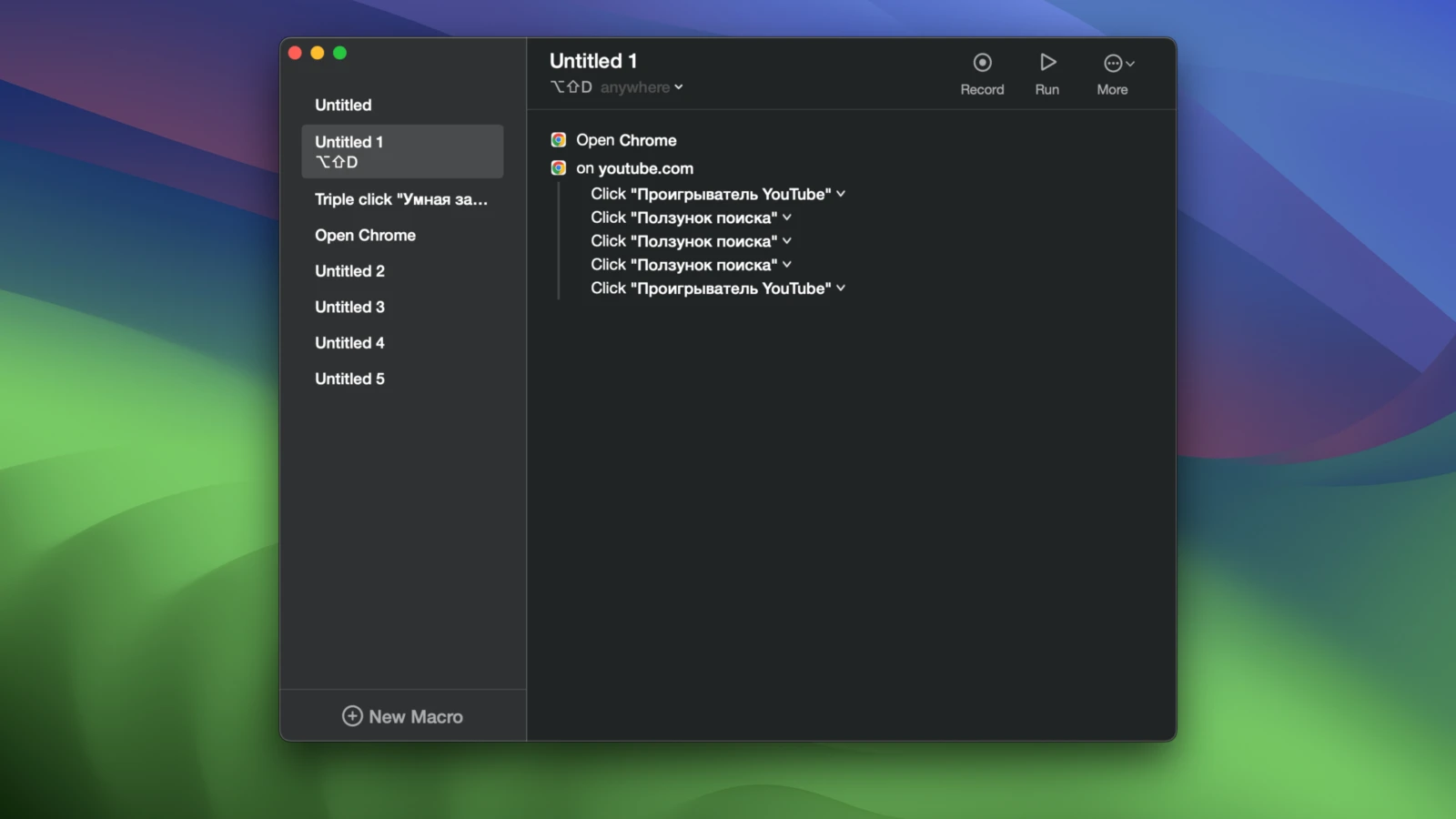Click the plus icon for New Macro
The width and height of the screenshot is (1456, 819).
point(352,716)
